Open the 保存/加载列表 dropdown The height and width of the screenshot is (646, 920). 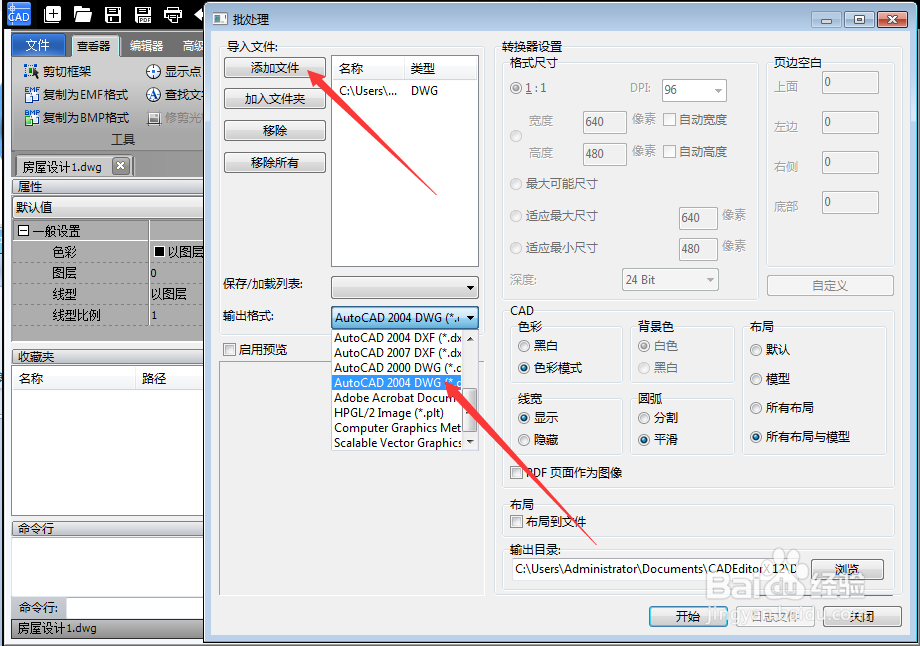click(x=405, y=288)
